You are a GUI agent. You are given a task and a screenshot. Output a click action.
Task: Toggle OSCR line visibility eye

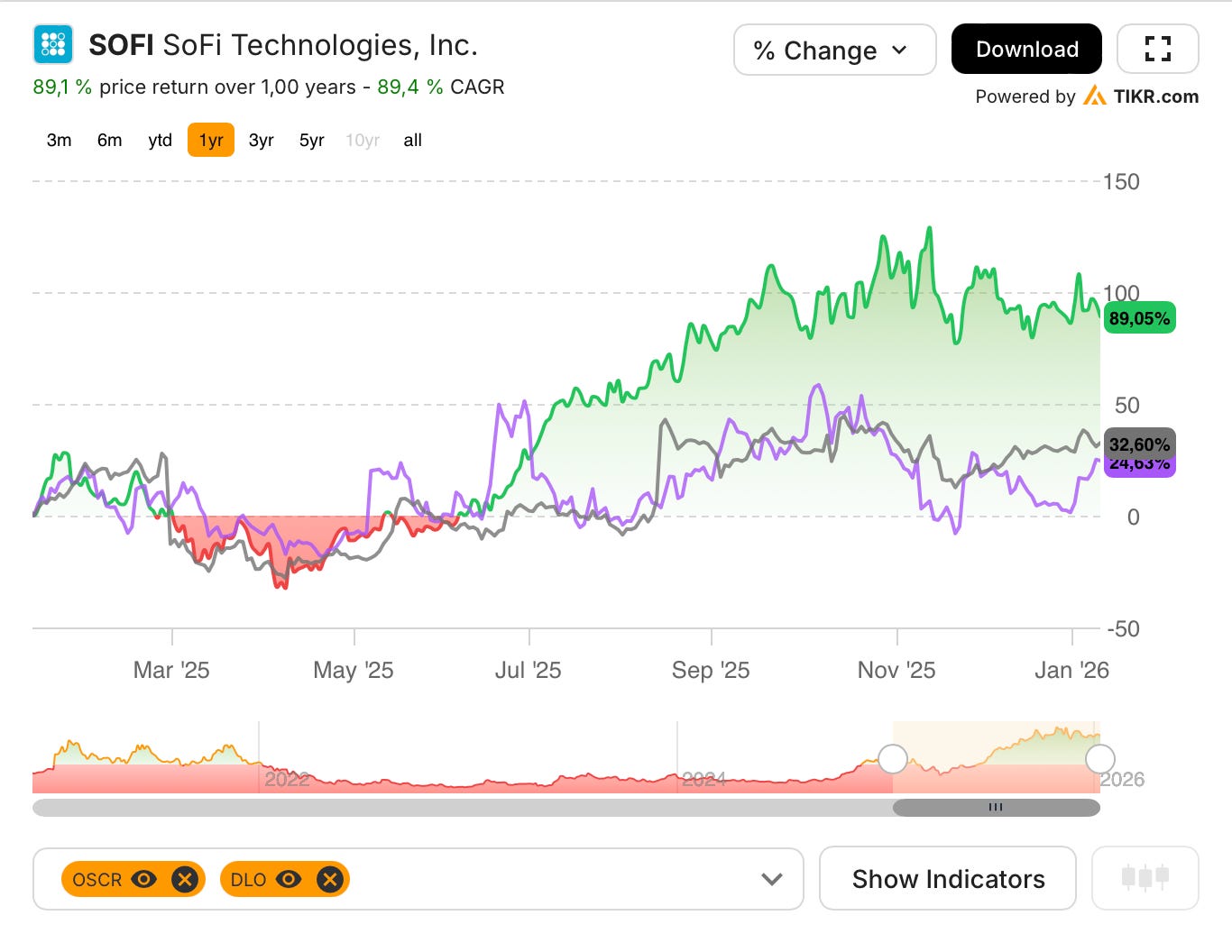[x=144, y=879]
